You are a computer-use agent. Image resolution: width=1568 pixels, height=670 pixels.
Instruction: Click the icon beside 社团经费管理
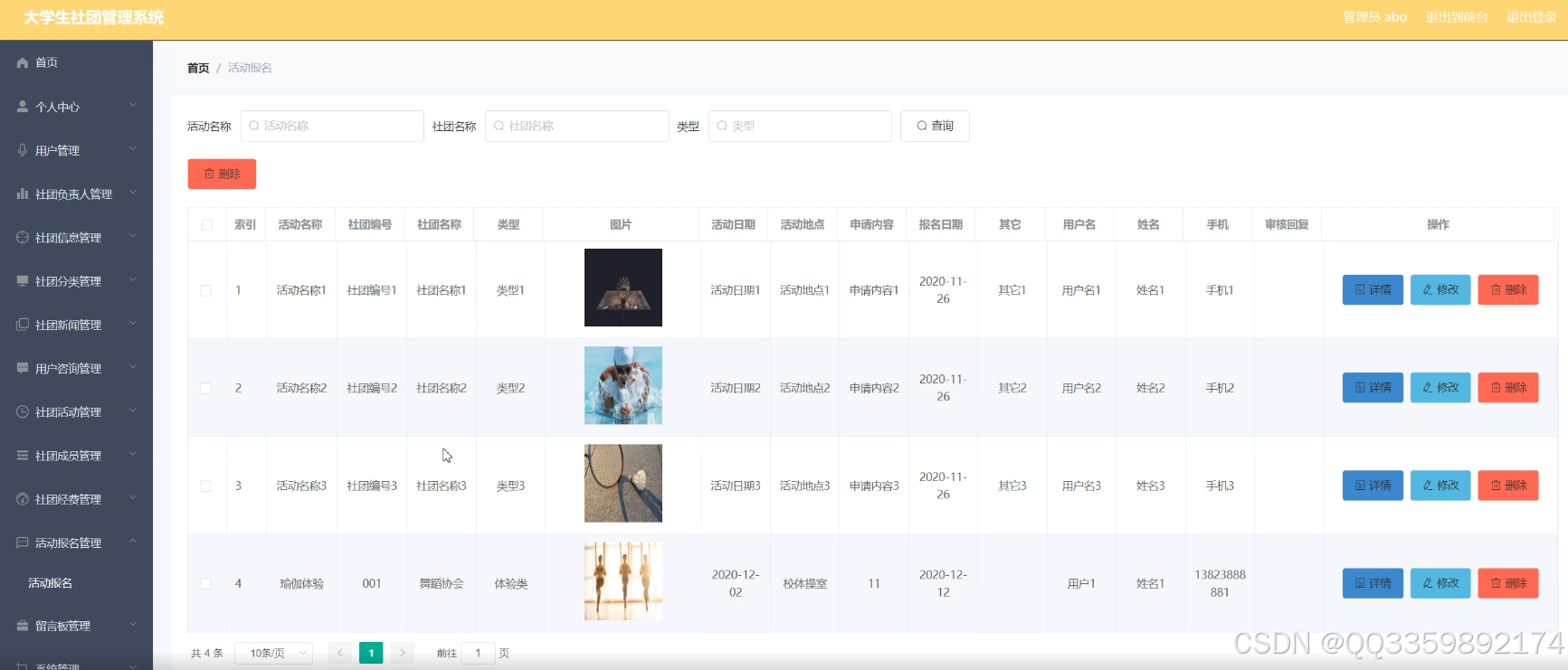tap(23, 498)
